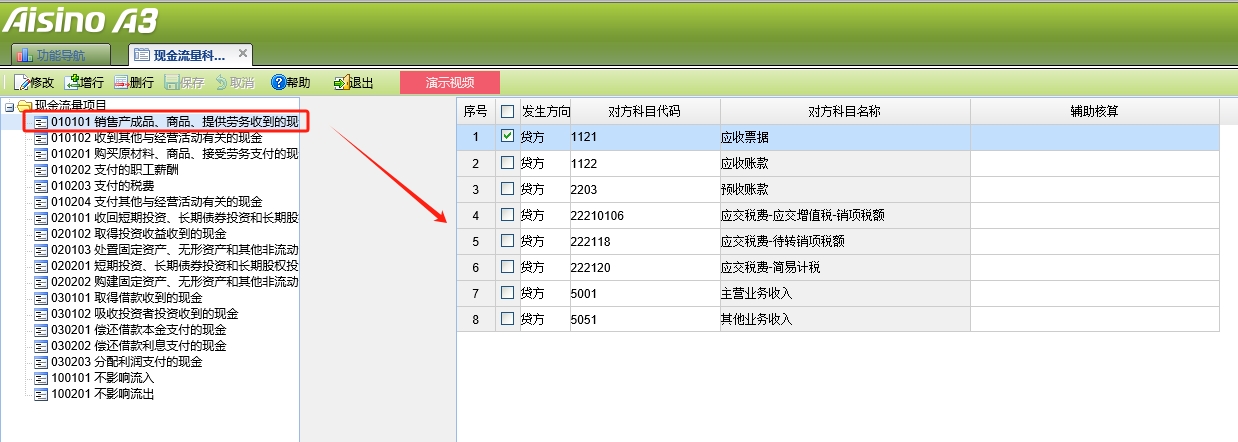1238x442 pixels.
Task: Click the 序号 column header
Action: point(476,111)
